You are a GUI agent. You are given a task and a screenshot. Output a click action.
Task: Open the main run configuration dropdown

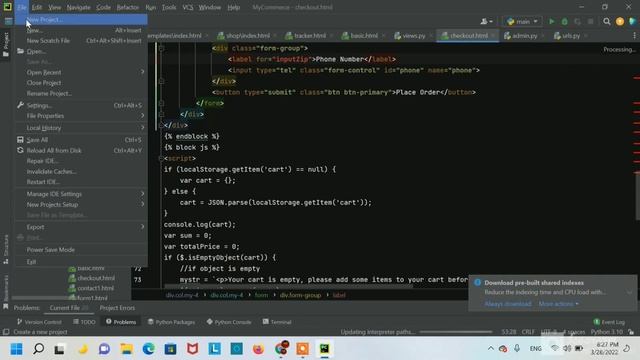522,22
